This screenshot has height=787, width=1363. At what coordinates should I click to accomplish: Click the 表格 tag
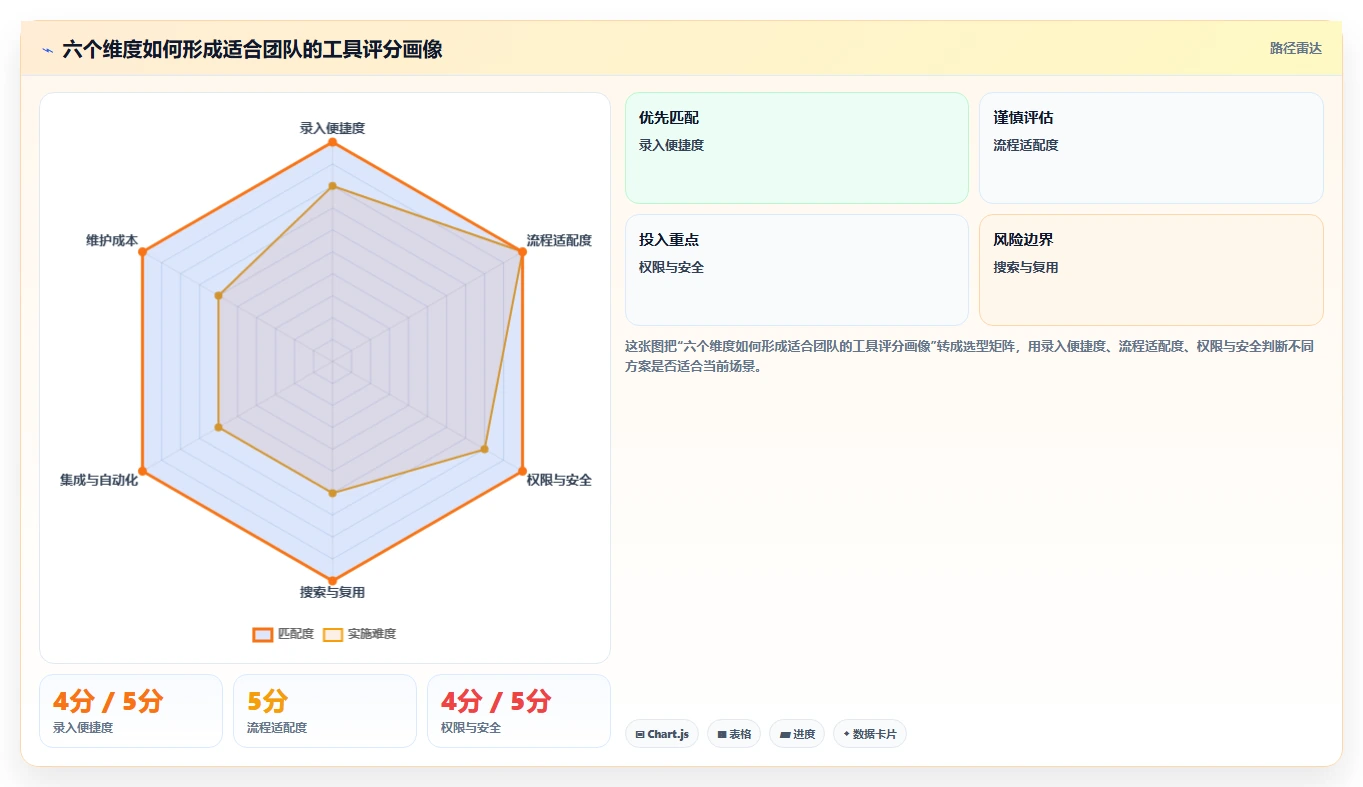[x=734, y=734]
